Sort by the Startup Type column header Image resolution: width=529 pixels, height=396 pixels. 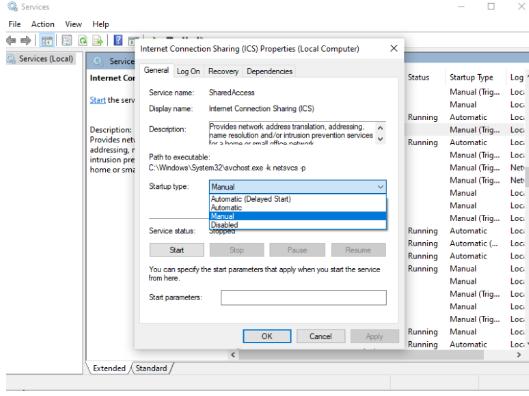471,77
